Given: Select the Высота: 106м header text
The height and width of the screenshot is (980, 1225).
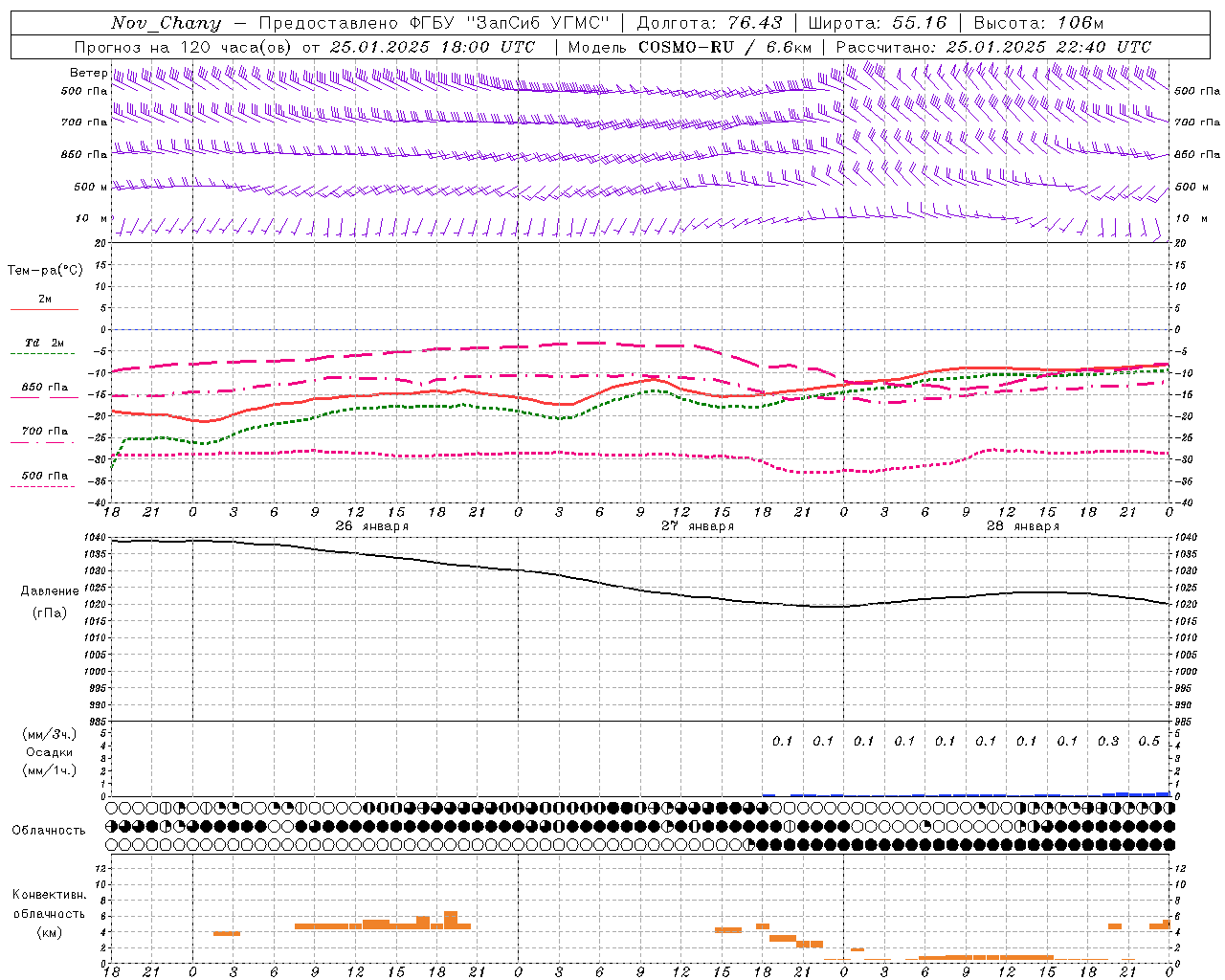Looking at the screenshot, I should point(1038,23).
